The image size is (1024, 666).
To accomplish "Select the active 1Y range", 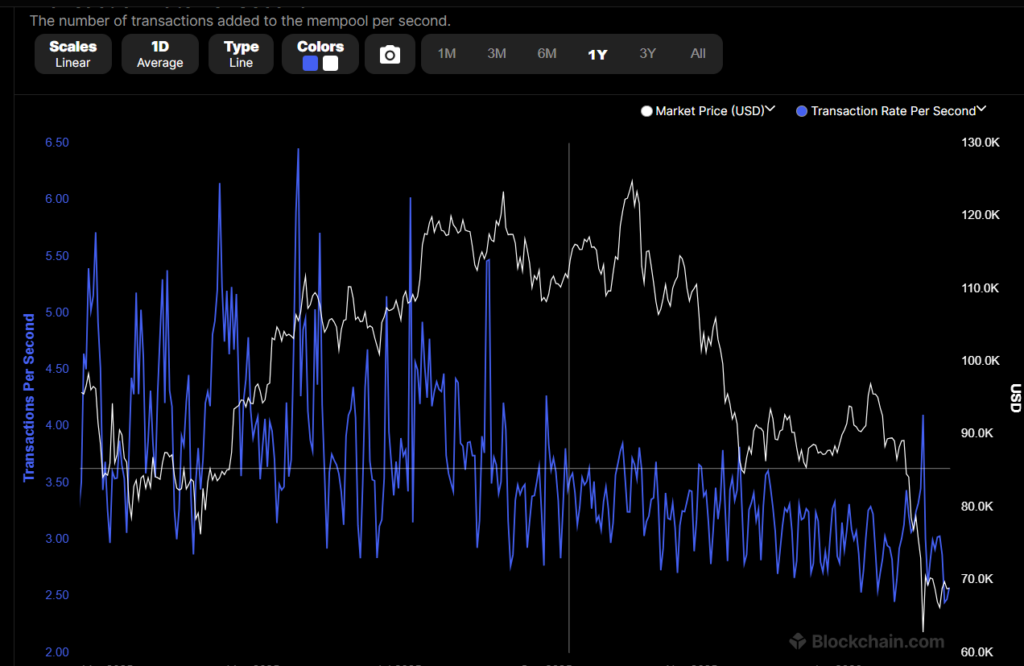I will point(597,54).
